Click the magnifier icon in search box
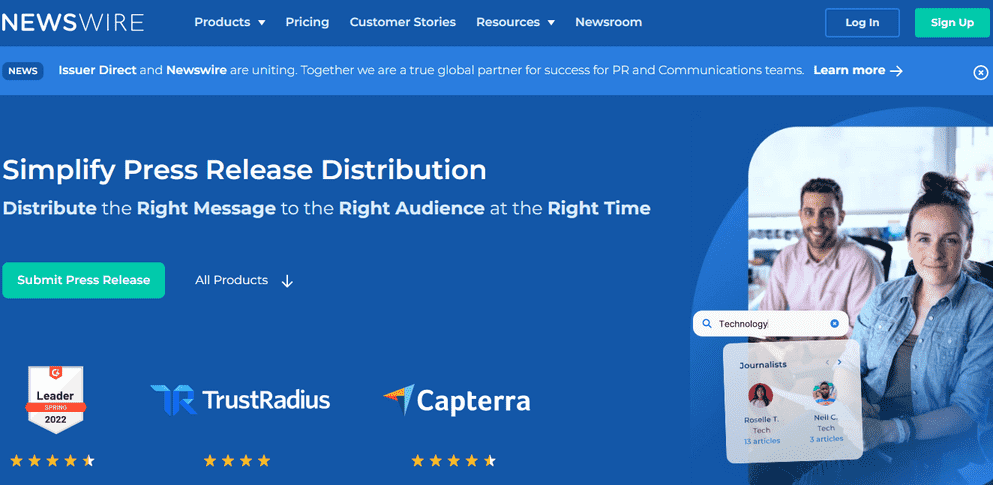 click(707, 324)
